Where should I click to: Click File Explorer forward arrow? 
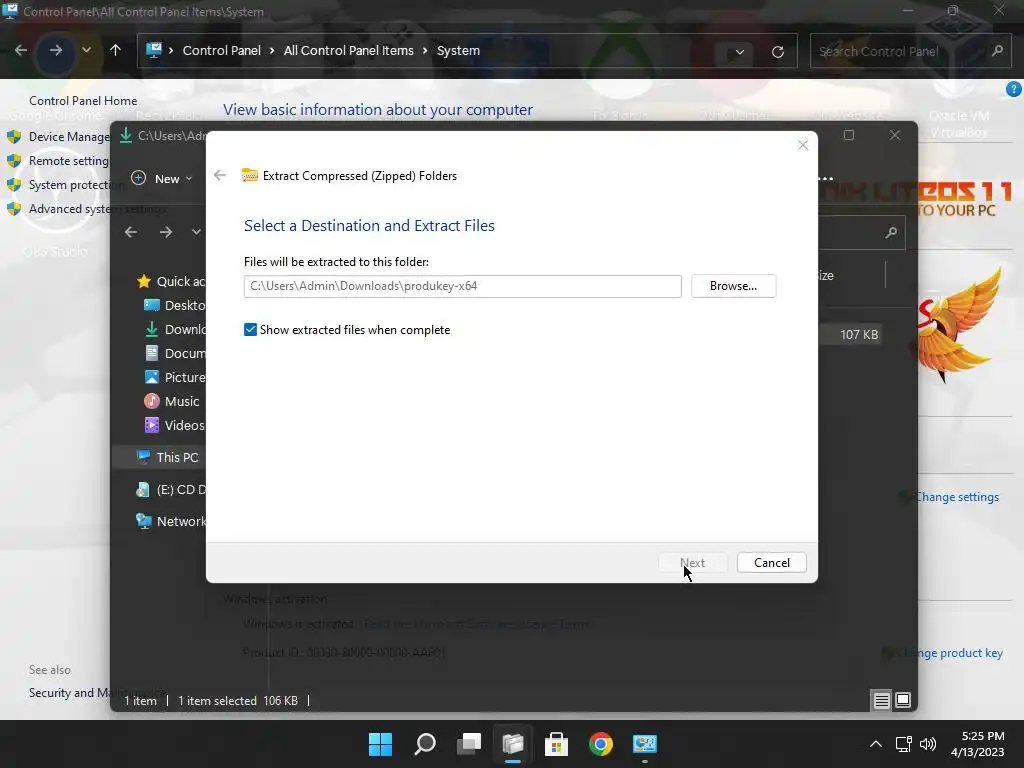click(166, 232)
